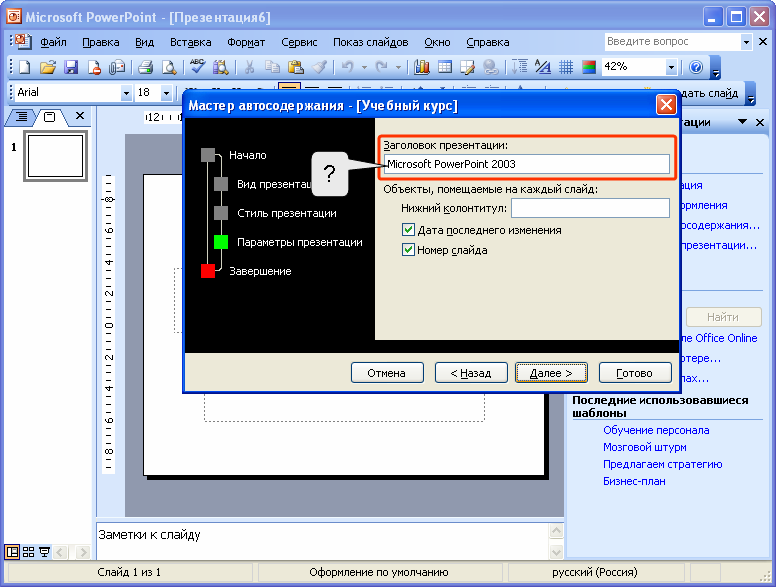Open the 'Обучение персонала' template link
The height and width of the screenshot is (587, 776).
656,430
